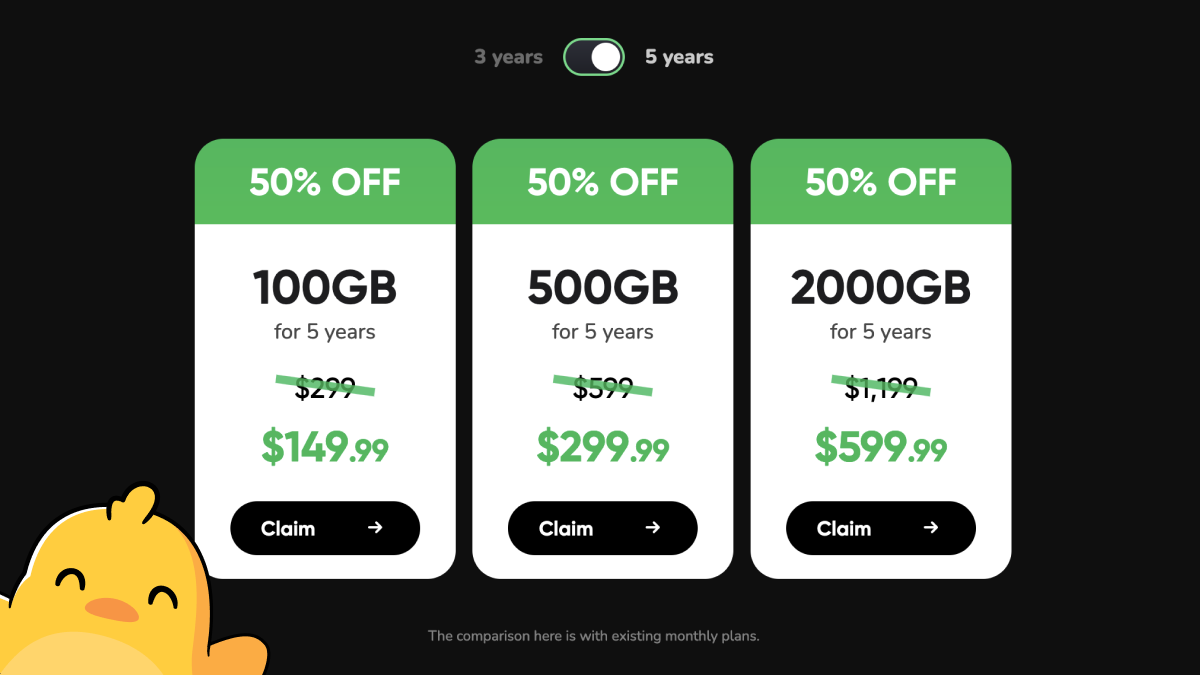Click the $149.99 price

(325, 447)
